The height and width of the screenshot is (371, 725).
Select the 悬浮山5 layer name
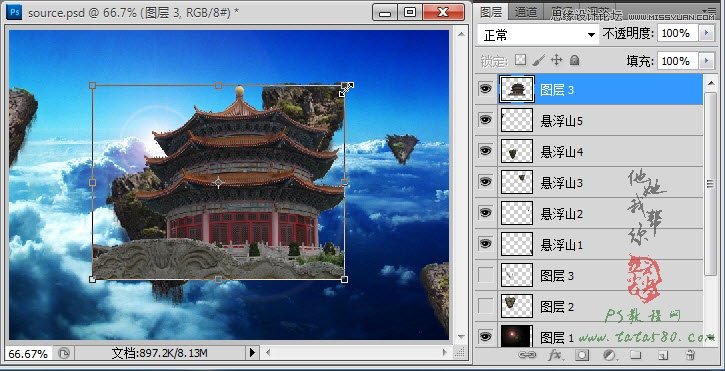(x=561, y=121)
